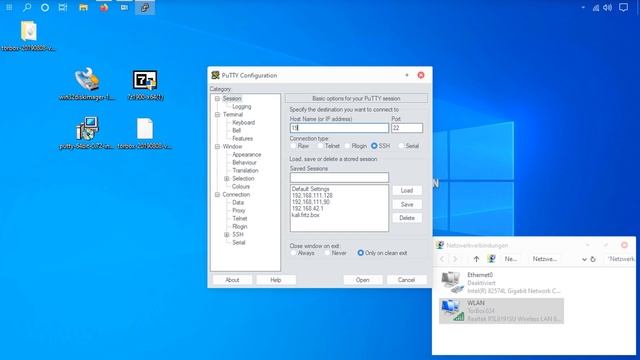Image resolution: width=640 pixels, height=360 pixels.
Task: Collapse the Connection tree node
Action: click(x=217, y=194)
